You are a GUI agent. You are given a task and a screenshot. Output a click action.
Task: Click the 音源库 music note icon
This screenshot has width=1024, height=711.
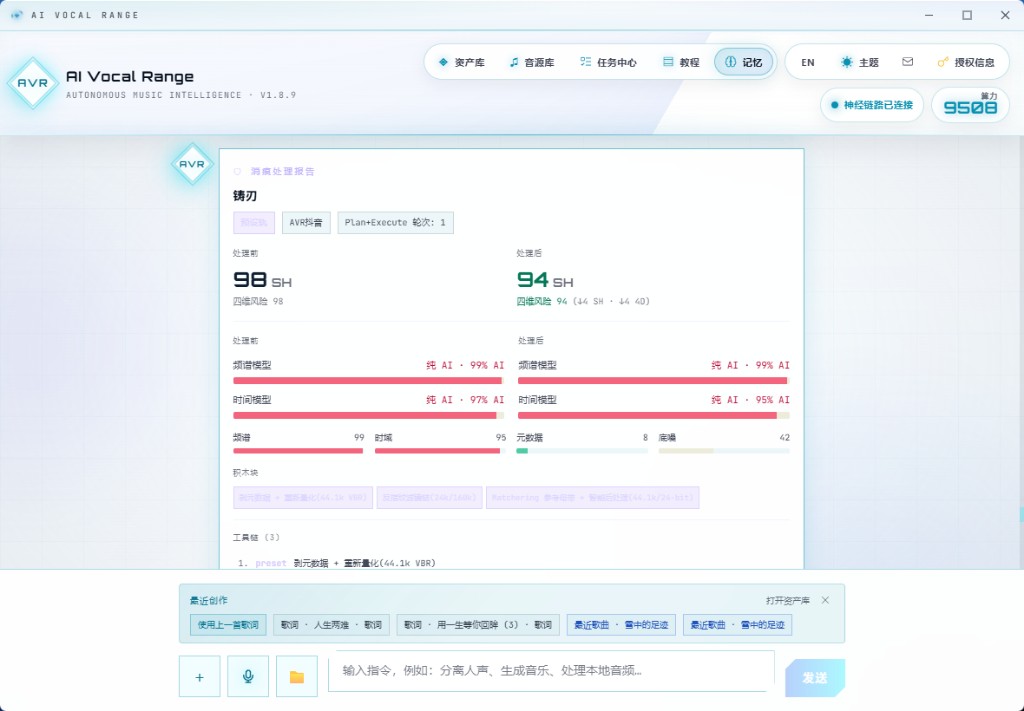pos(514,62)
